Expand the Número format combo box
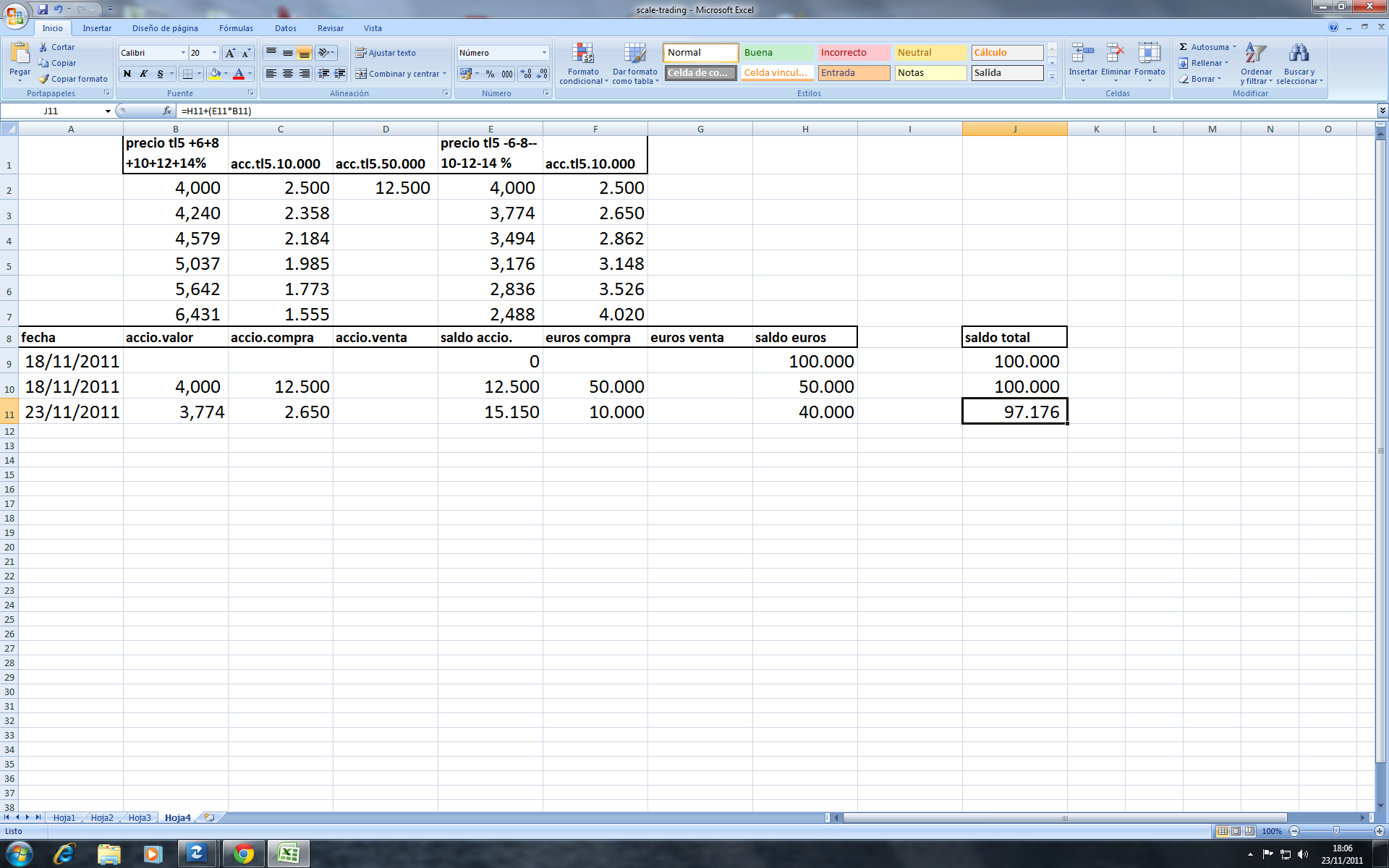Viewport: 1389px width, 868px height. pos(544,53)
